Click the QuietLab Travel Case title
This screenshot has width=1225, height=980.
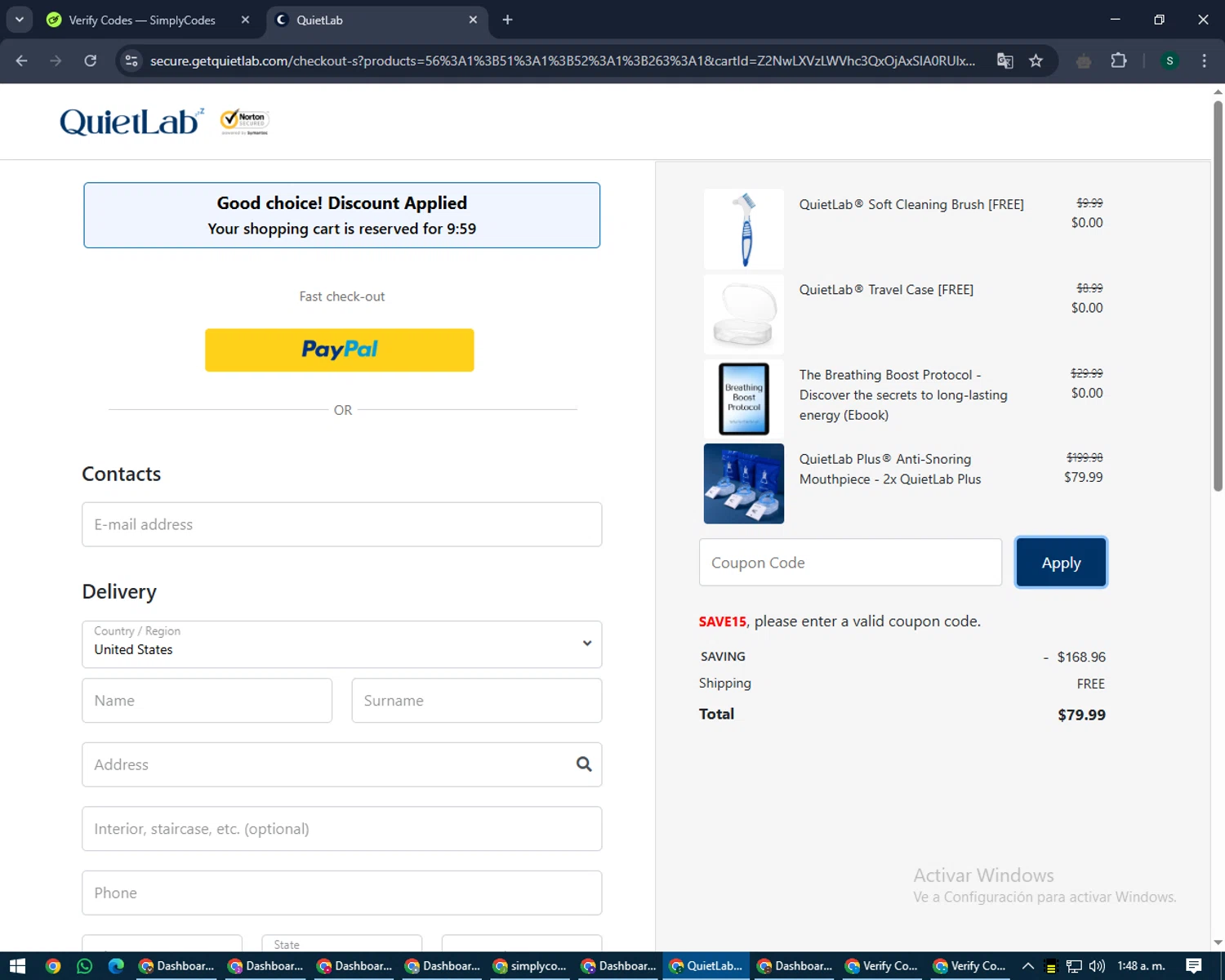pos(886,289)
